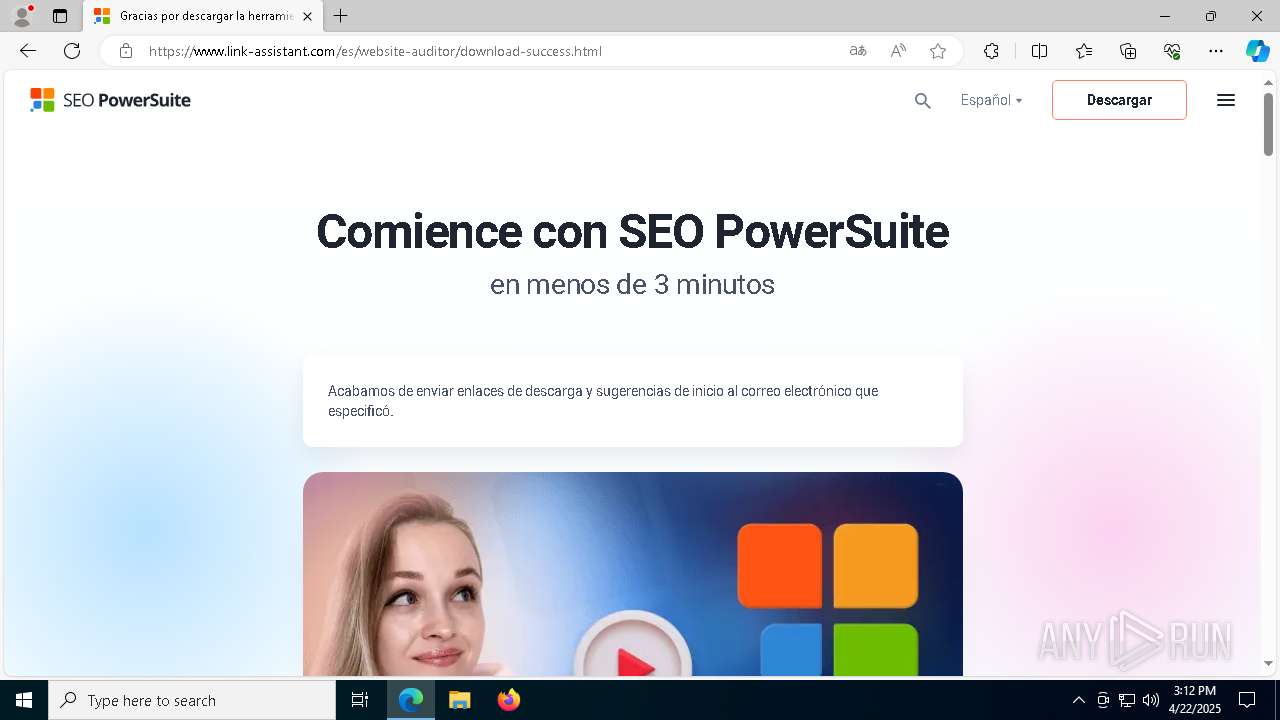Open the notification center icon
The width and height of the screenshot is (1280, 720).
[1247, 700]
